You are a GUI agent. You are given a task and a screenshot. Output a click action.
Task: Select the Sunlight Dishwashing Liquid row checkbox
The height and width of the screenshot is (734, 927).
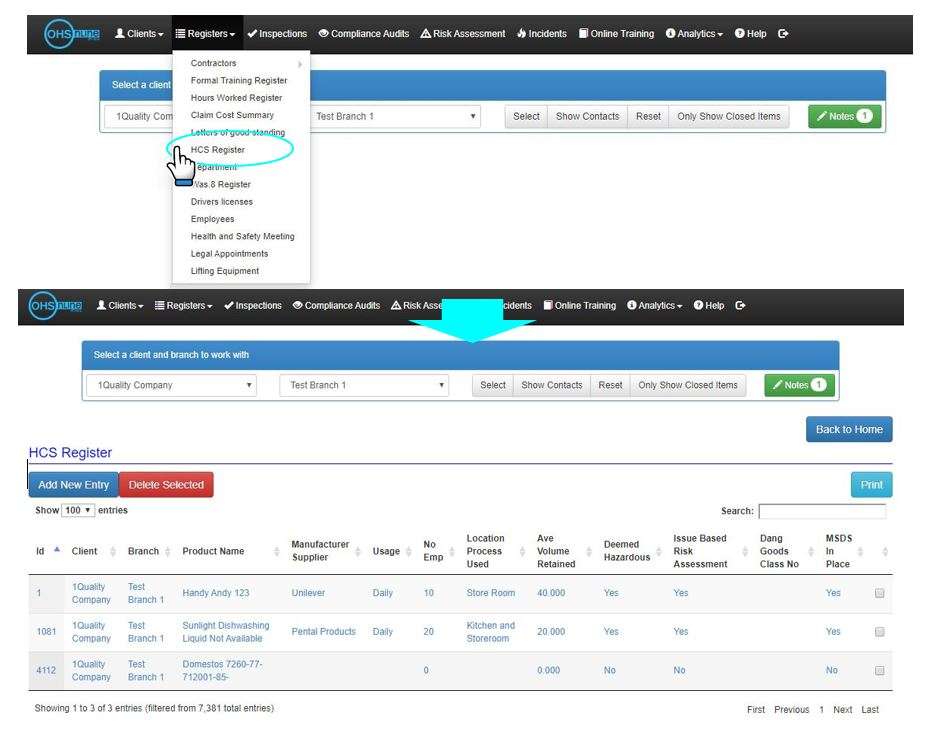coord(879,631)
